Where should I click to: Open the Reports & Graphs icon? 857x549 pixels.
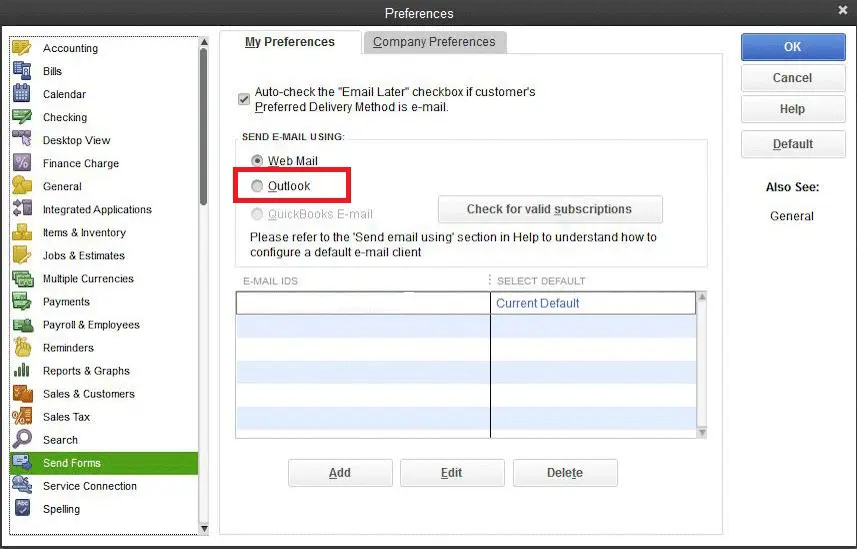22,370
